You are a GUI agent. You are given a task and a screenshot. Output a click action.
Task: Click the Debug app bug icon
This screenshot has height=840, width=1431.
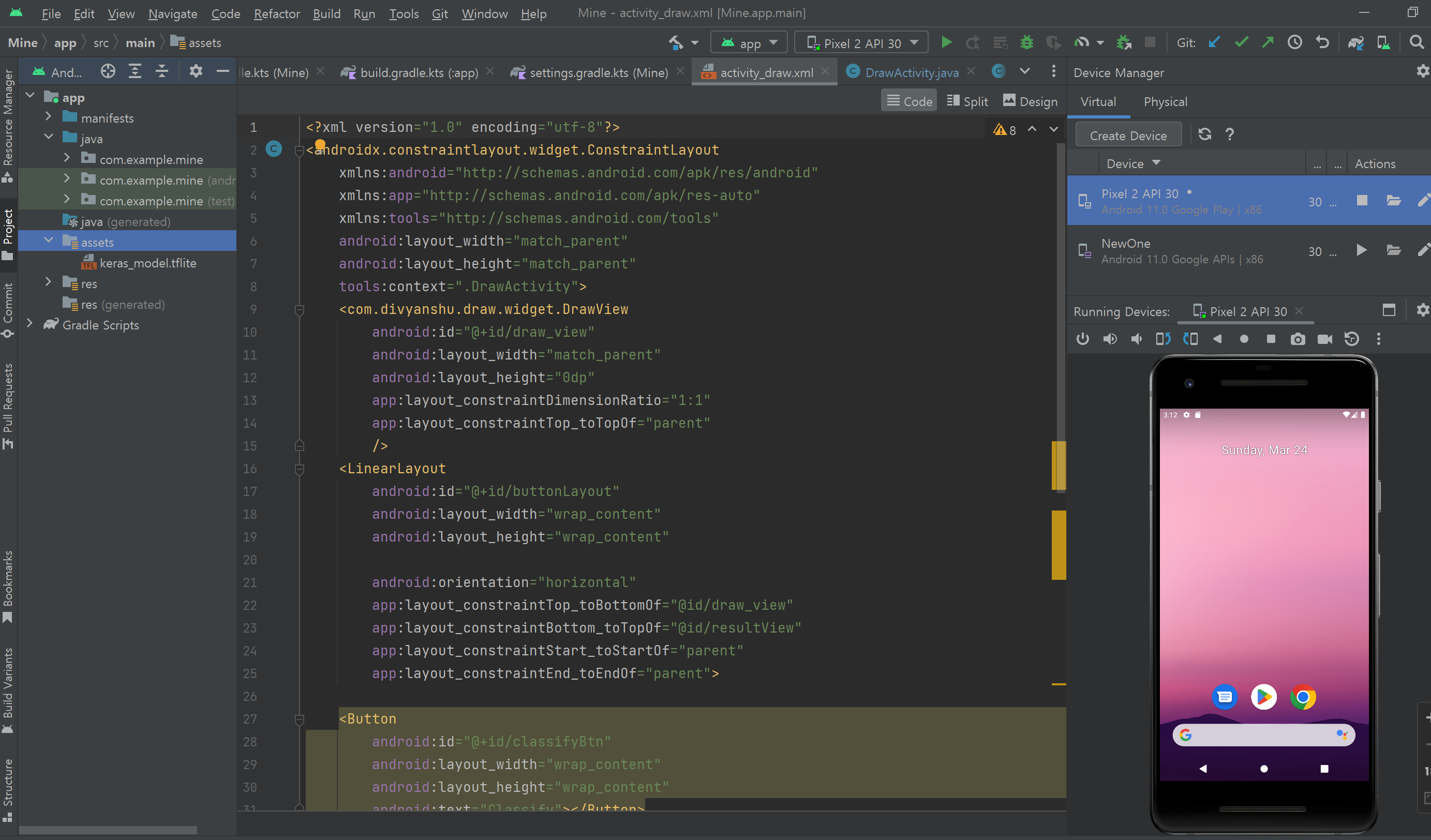(1026, 43)
